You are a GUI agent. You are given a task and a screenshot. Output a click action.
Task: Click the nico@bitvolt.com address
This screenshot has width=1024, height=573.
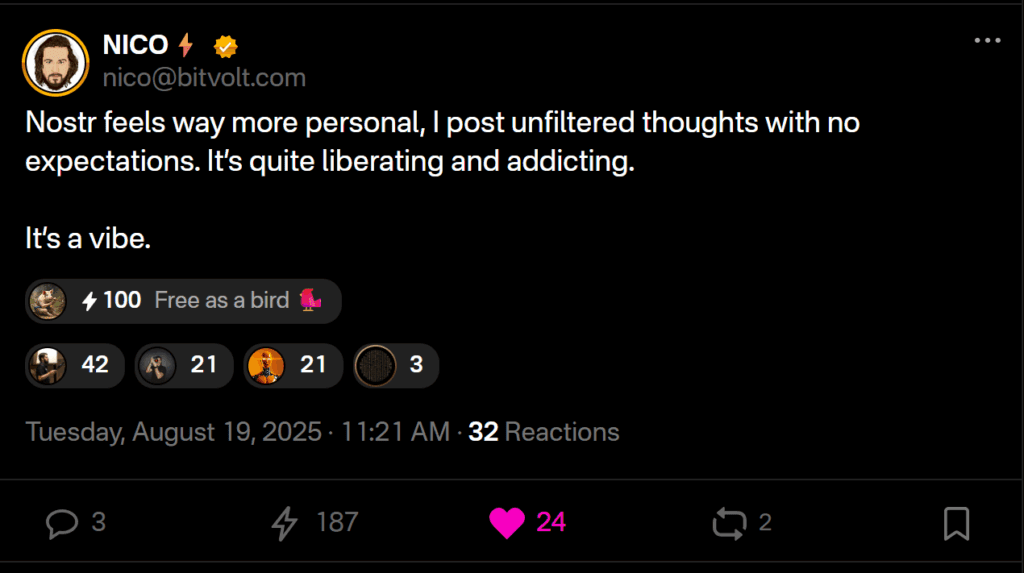[204, 77]
